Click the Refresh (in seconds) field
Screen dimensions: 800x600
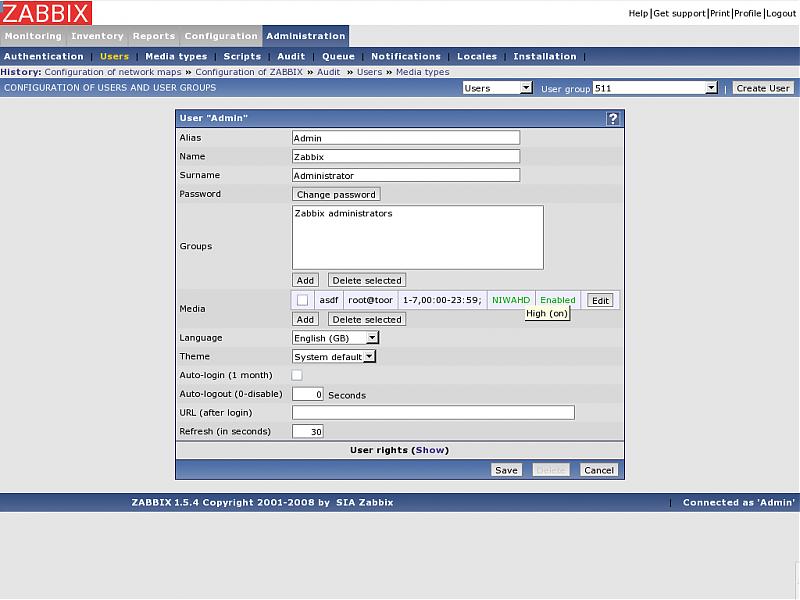click(308, 431)
